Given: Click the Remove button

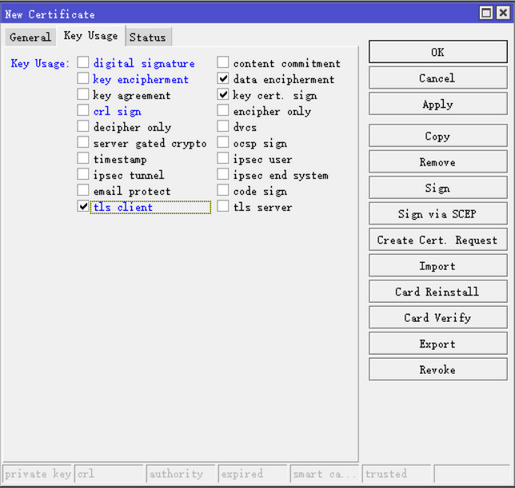Looking at the screenshot, I should point(438,162).
